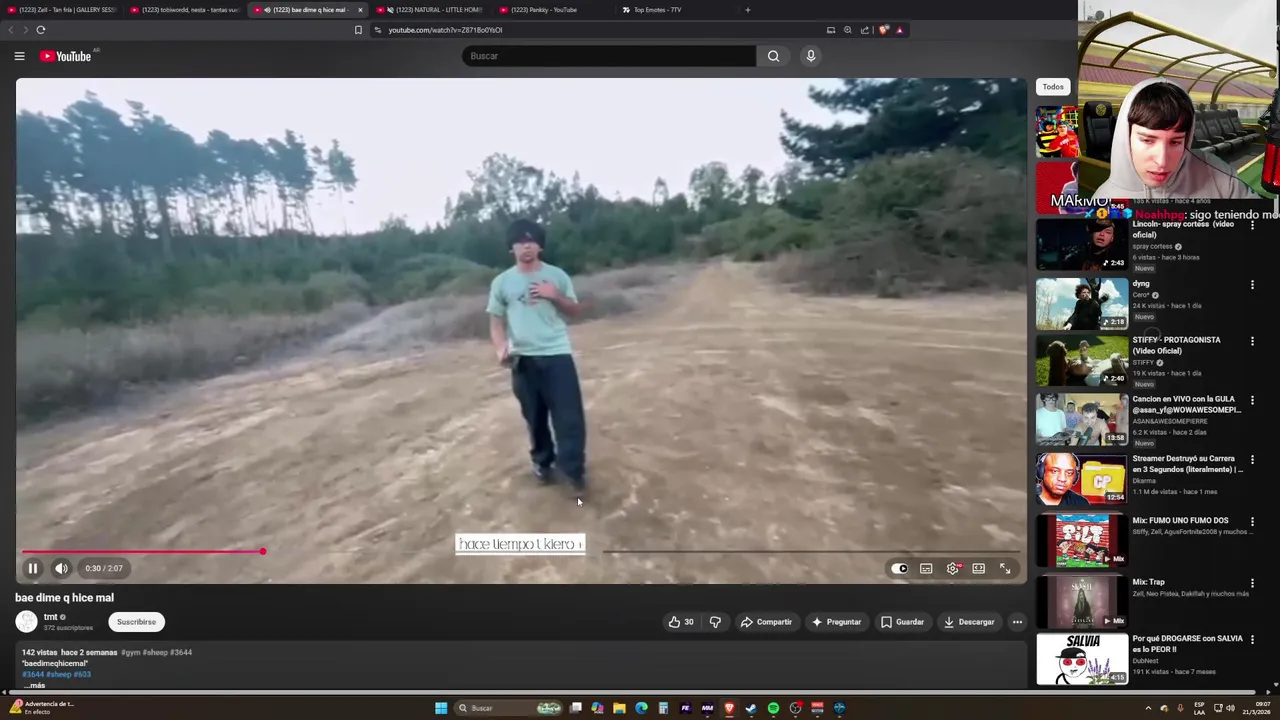Open File Explorer from the taskbar
The width and height of the screenshot is (1280, 720).
619,708
